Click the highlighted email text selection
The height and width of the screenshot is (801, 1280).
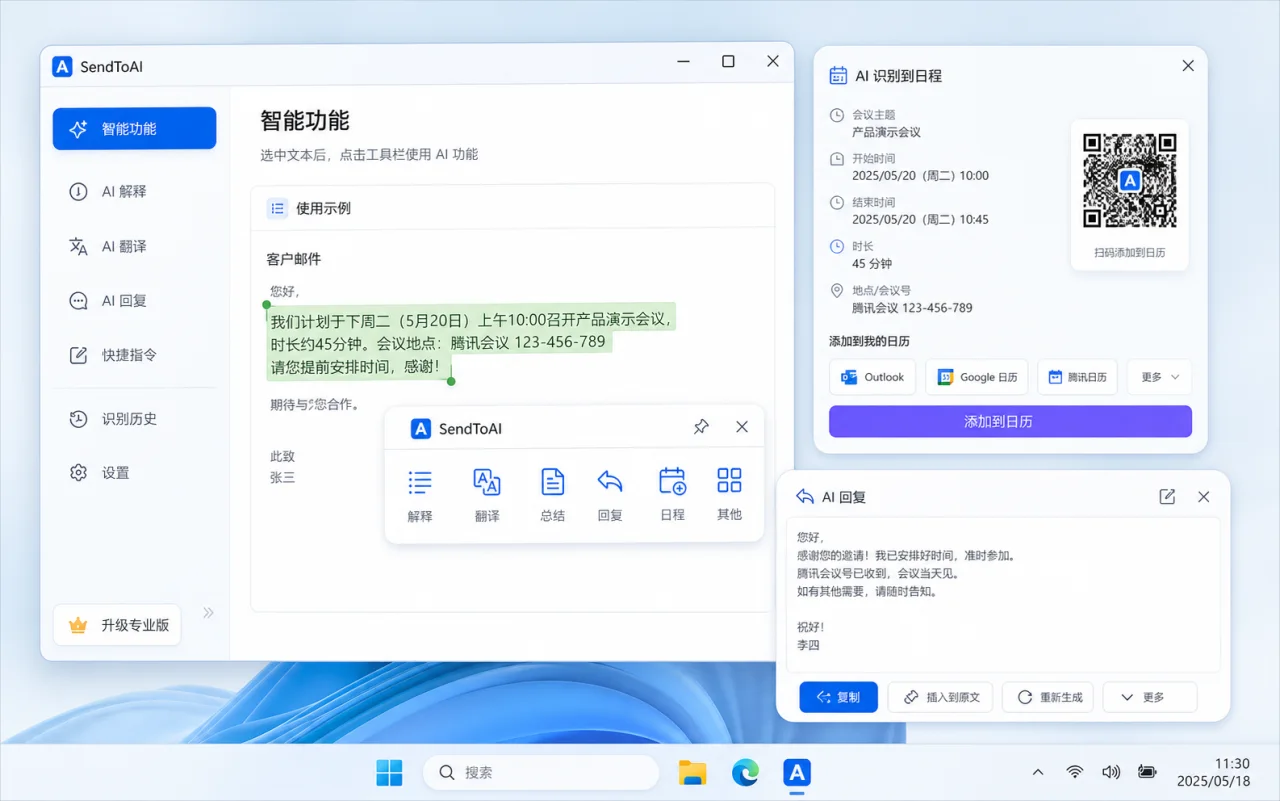point(471,343)
